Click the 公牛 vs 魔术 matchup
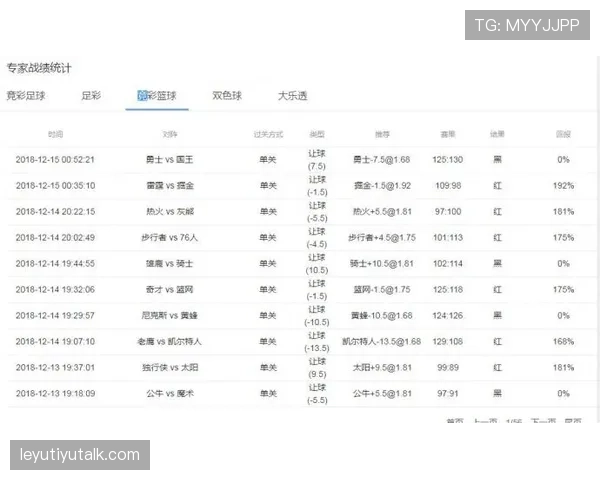This screenshot has height=480, width=600. (x=170, y=393)
